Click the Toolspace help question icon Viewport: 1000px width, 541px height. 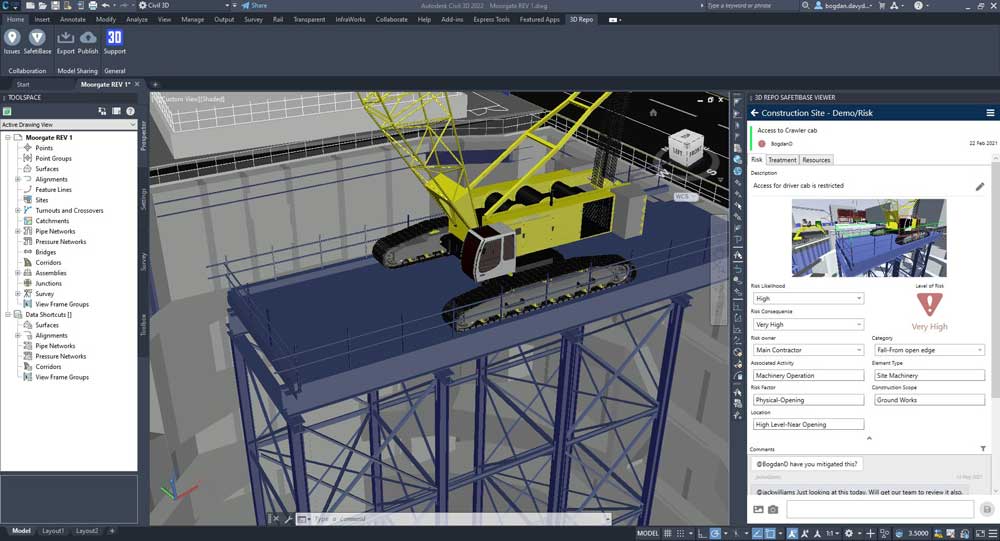130,111
